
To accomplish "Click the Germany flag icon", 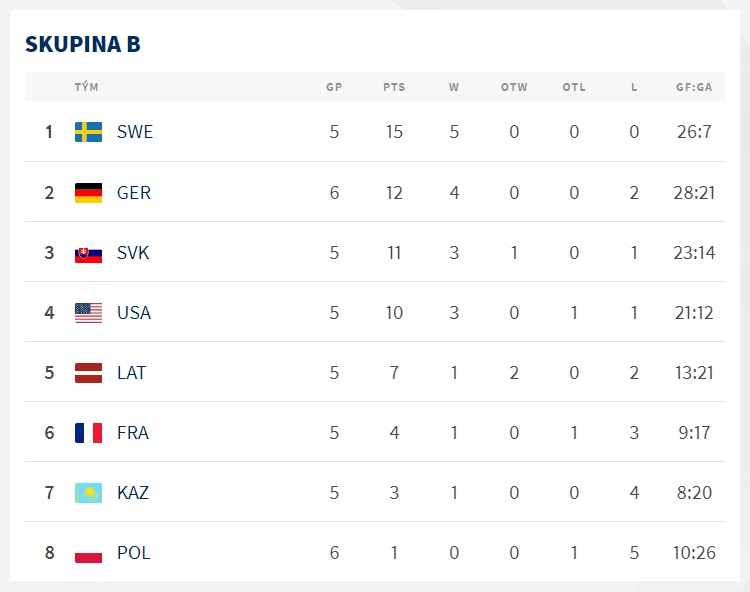I will [88, 193].
